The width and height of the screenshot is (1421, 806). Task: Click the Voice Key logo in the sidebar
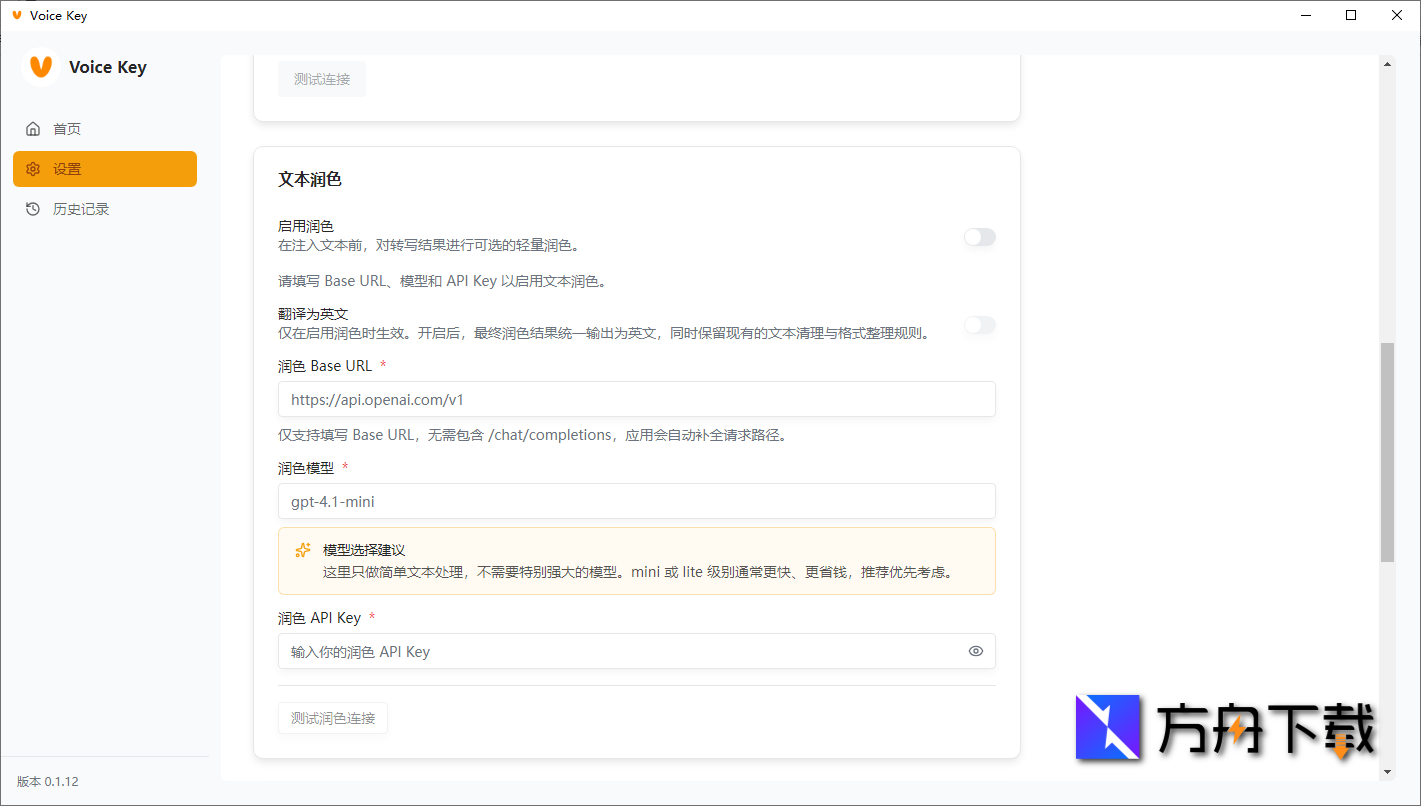(39, 67)
